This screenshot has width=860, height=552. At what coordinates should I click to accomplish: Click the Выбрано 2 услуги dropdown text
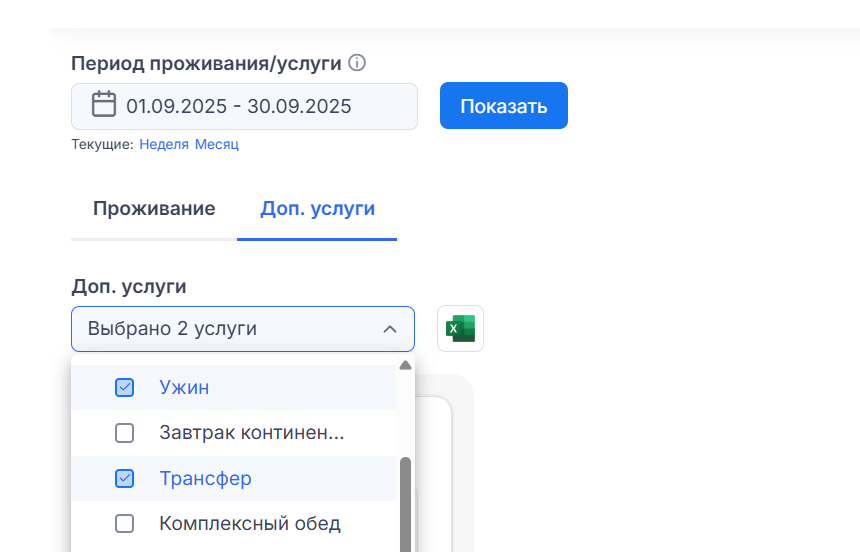pyautogui.click(x=172, y=329)
